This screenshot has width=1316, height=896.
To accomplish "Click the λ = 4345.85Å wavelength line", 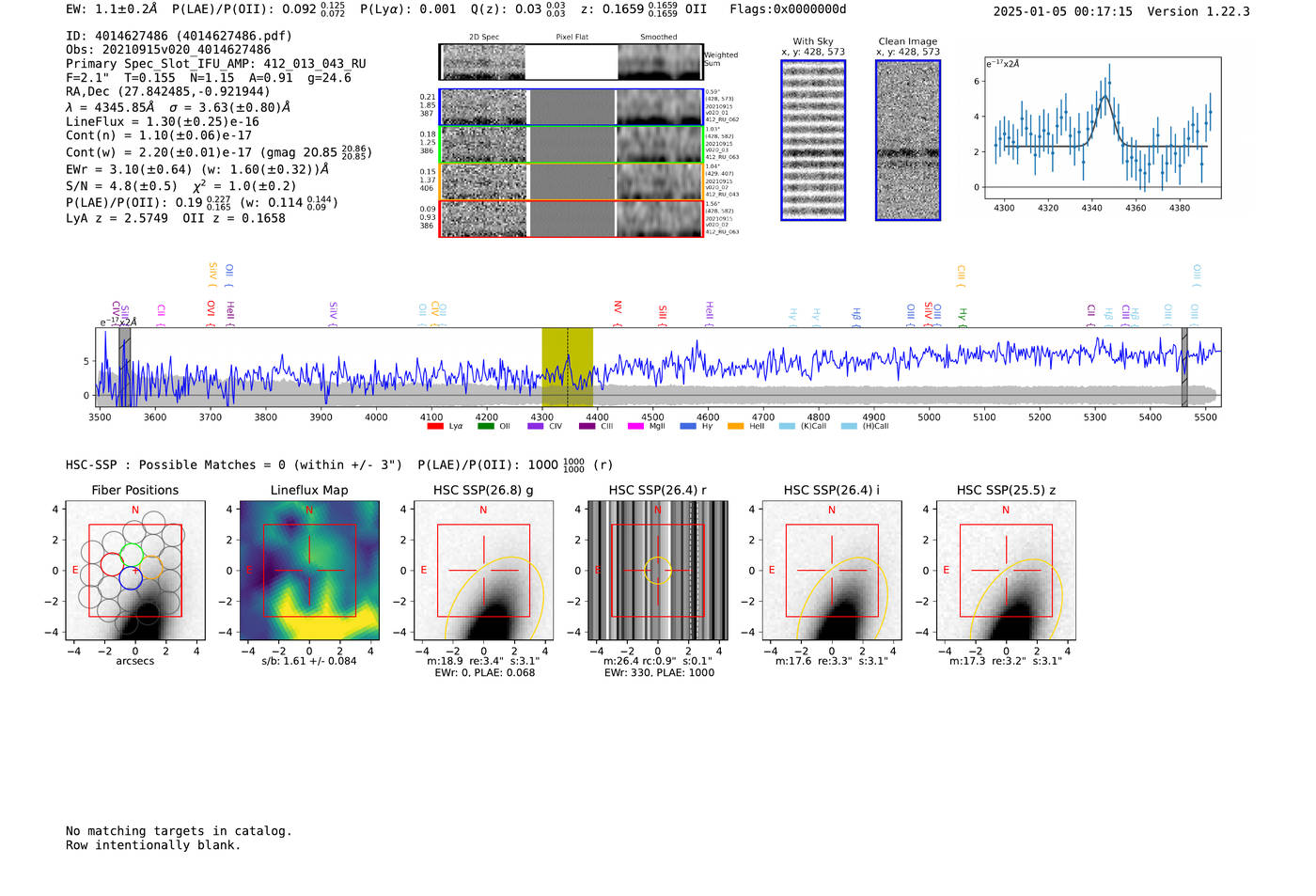I will pos(178,107).
